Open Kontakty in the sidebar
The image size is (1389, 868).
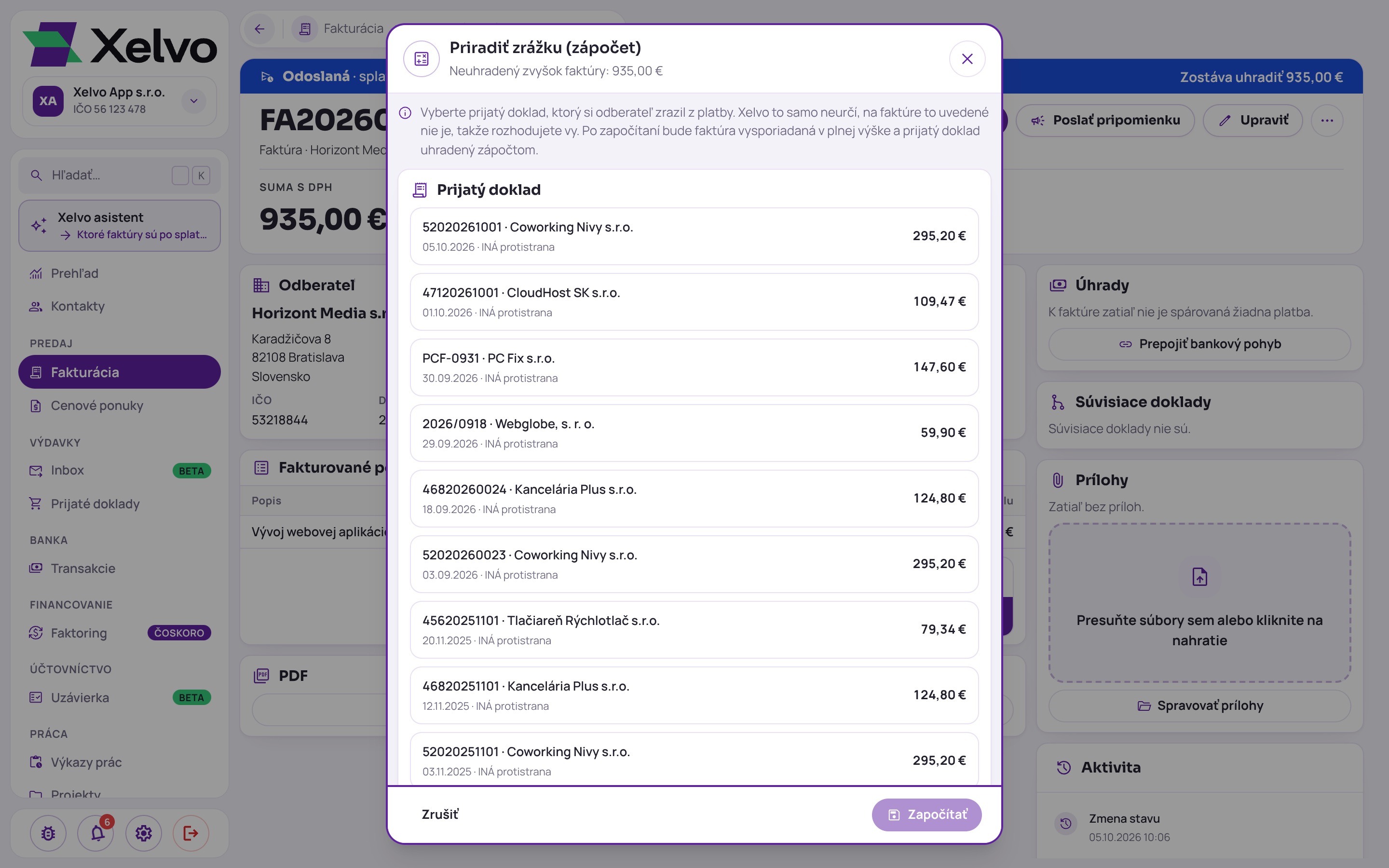[x=120, y=306]
